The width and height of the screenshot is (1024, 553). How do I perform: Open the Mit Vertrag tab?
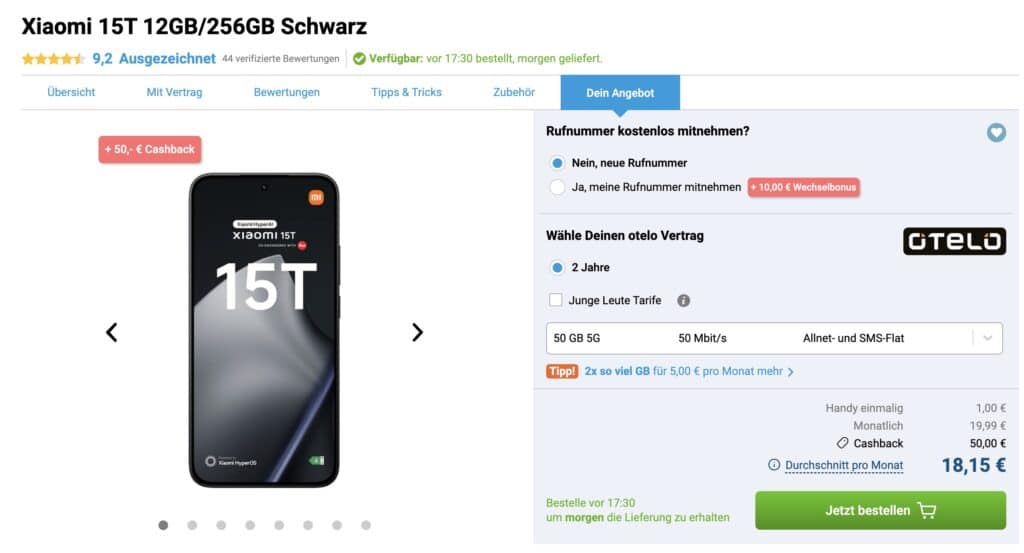tap(174, 92)
